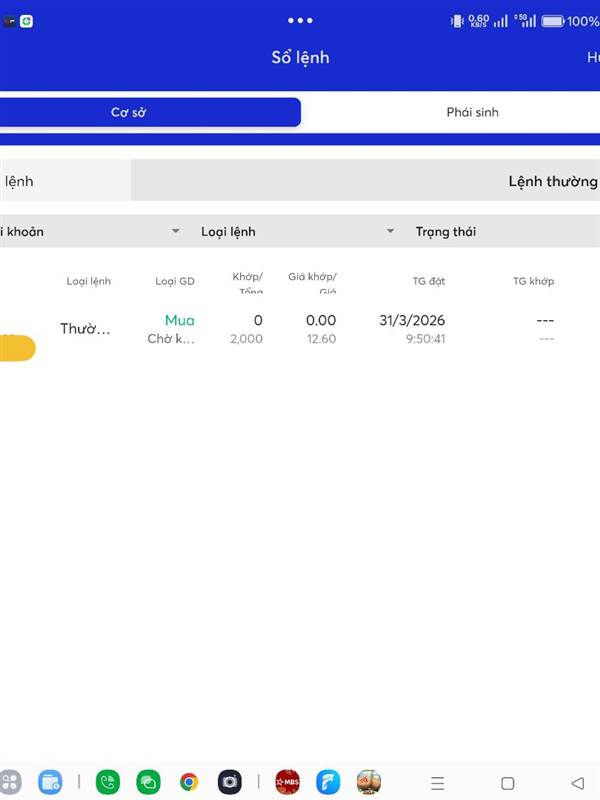The height and width of the screenshot is (800, 600).
Task: Open Chrome from the dock
Action: 189,782
